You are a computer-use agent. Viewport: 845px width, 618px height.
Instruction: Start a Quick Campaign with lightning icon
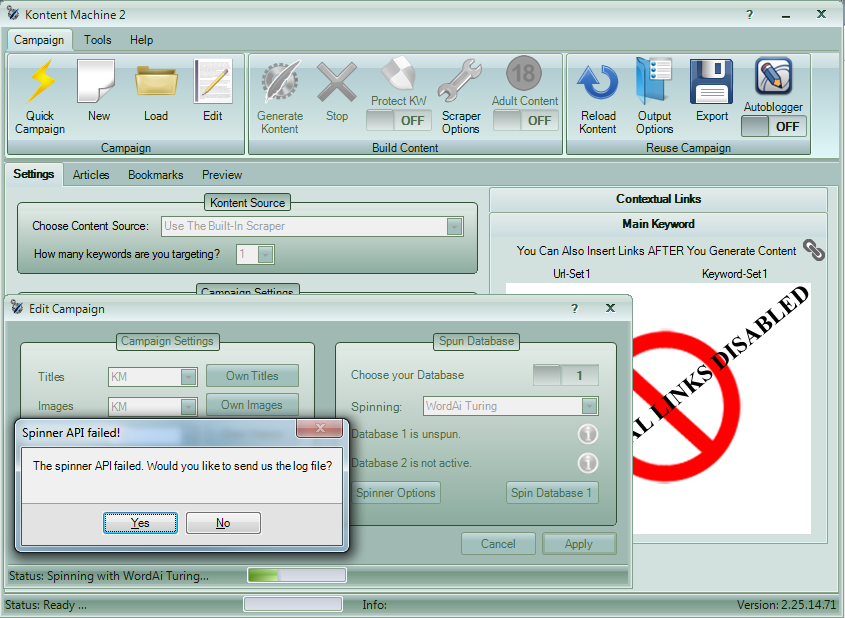(40, 82)
